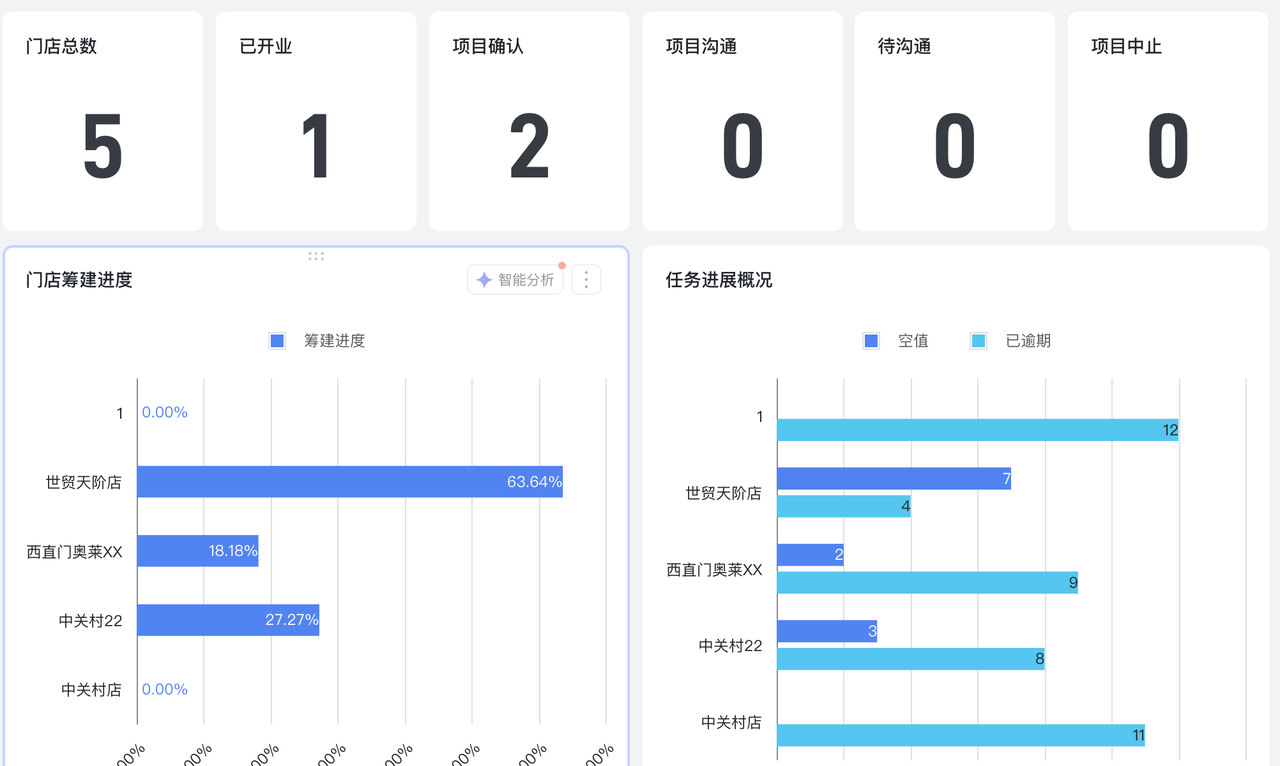
Task: Click the 筹建进度 blue legend swatch
Action: click(278, 341)
